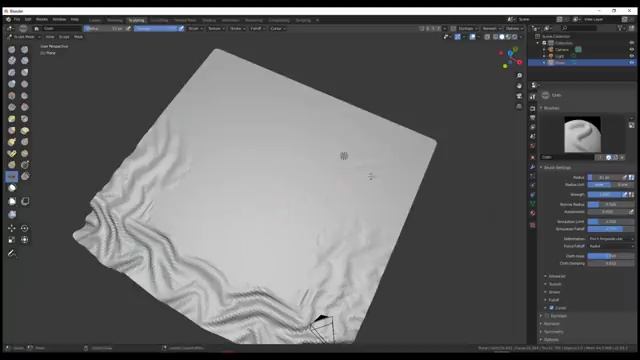Open the Render properties tab
The height and width of the screenshot is (360, 640).
(x=533, y=109)
